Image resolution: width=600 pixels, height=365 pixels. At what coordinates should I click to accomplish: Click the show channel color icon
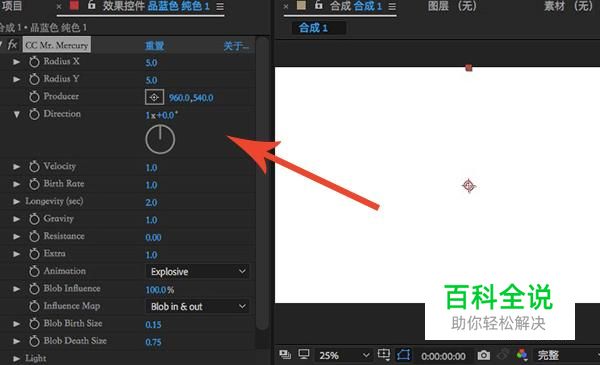pyautogui.click(x=522, y=355)
